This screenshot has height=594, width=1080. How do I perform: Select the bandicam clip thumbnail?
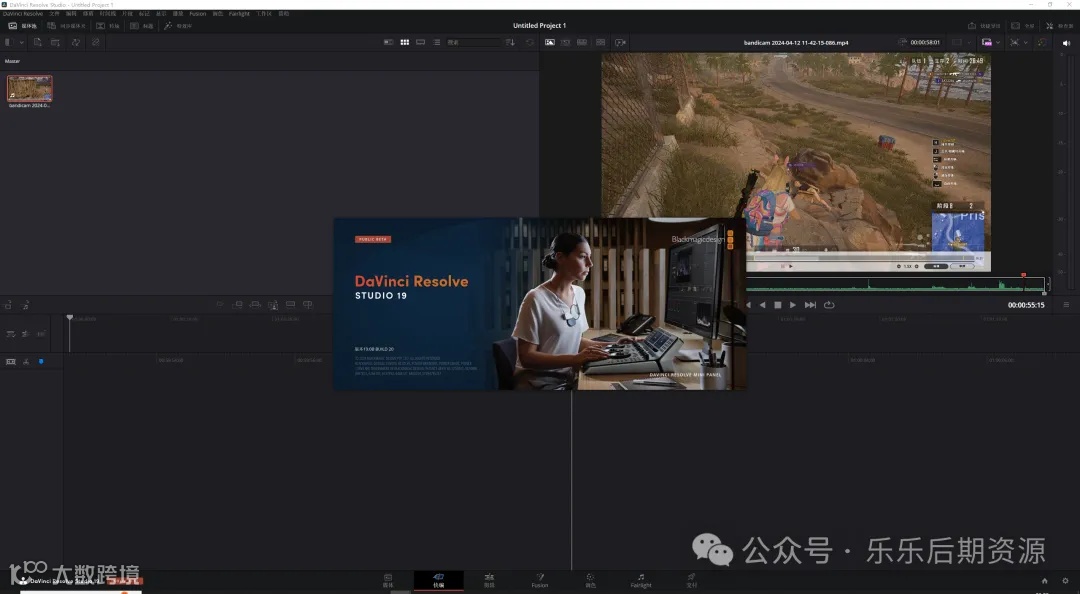[30, 88]
